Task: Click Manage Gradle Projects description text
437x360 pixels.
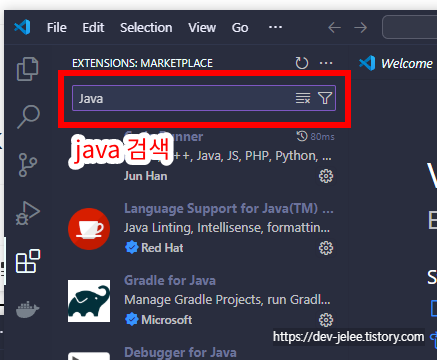Action: point(227,300)
